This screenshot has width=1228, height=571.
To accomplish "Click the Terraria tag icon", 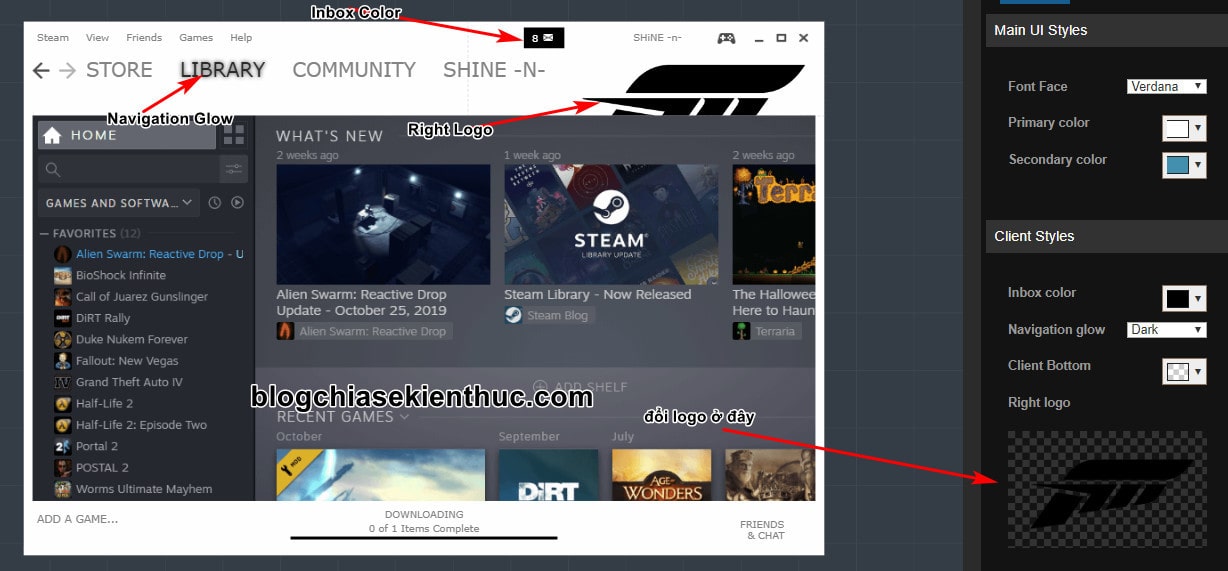I will [x=742, y=331].
